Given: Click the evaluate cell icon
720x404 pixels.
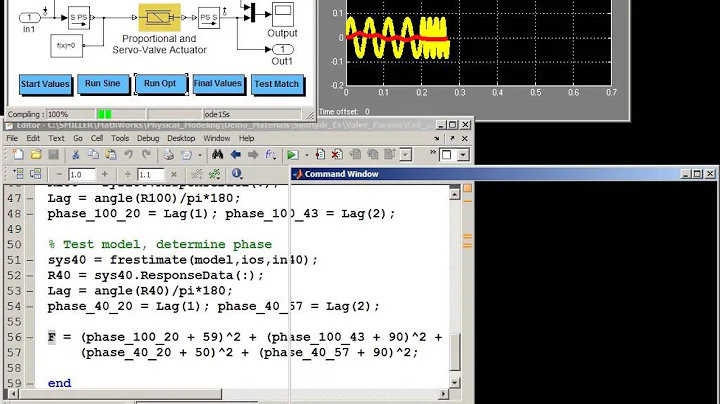Looking at the screenshot, I should click(18, 174).
